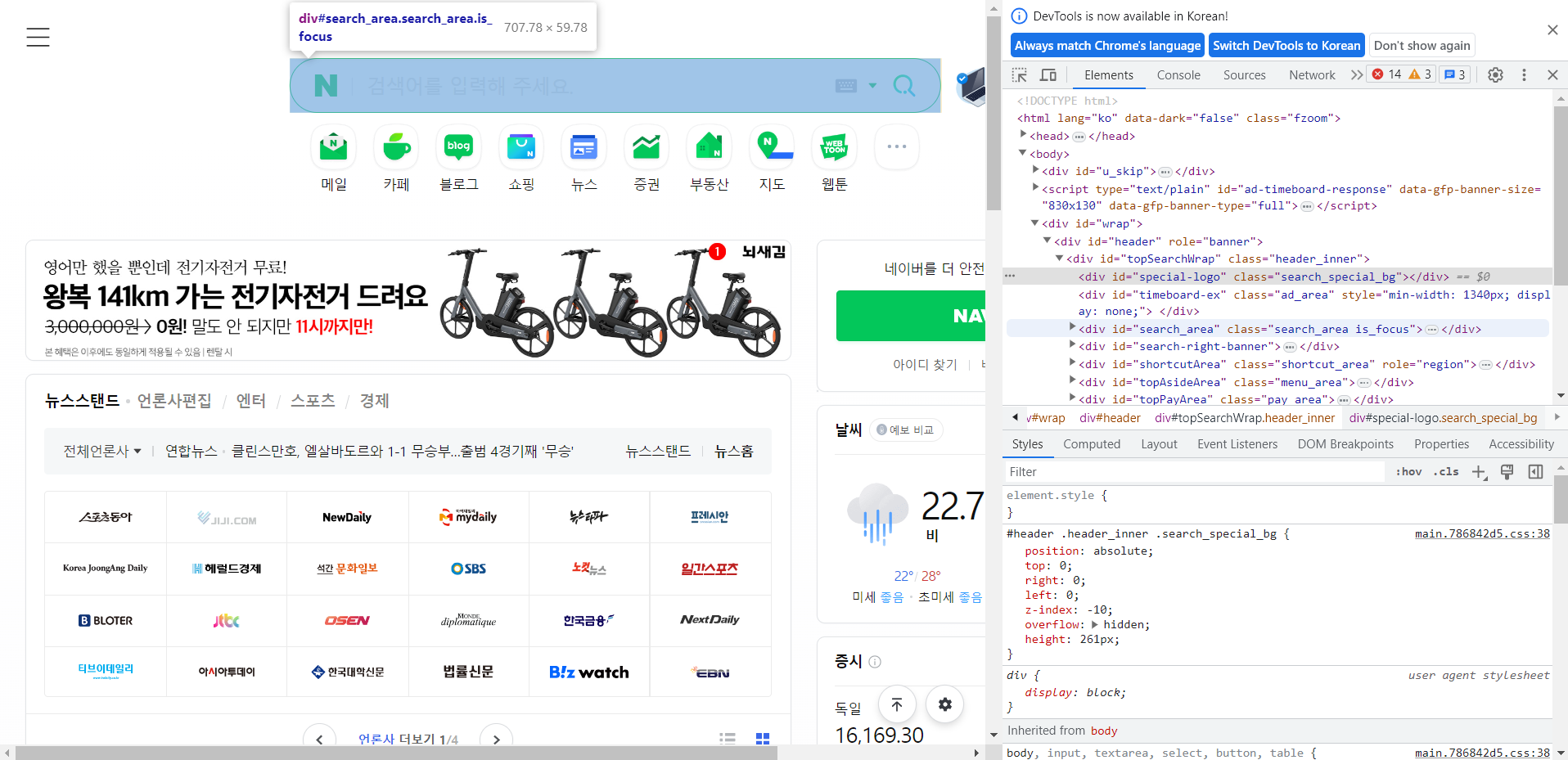Click Switch DevTools to Korean button
Viewport: 1568px width, 760px height.
pyautogui.click(x=1286, y=46)
